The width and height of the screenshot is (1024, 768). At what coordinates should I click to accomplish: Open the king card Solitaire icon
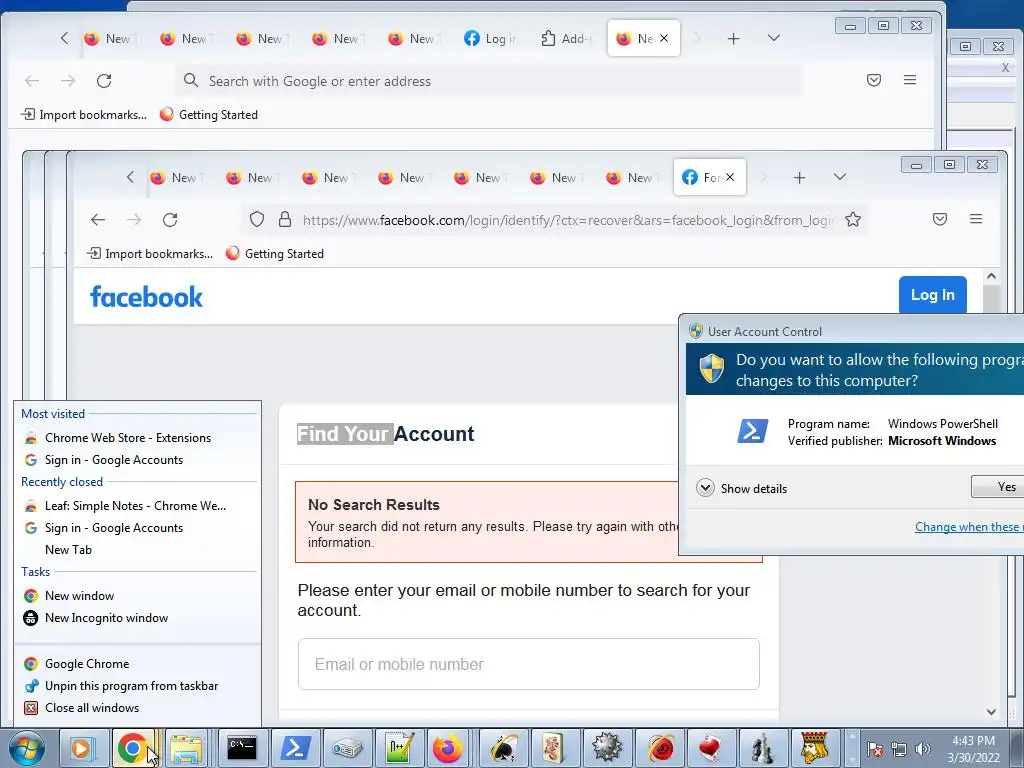(x=814, y=748)
